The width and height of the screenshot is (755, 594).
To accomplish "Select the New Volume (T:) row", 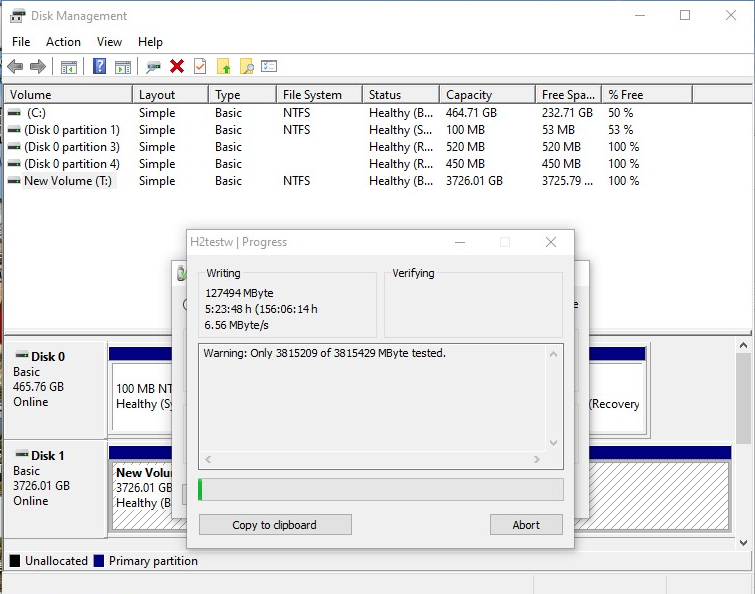I will (x=68, y=181).
